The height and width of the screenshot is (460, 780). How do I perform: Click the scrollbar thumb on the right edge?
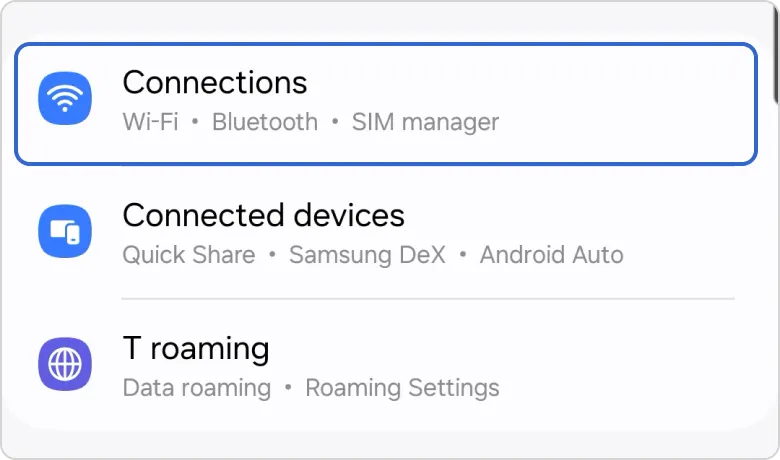(776, 50)
